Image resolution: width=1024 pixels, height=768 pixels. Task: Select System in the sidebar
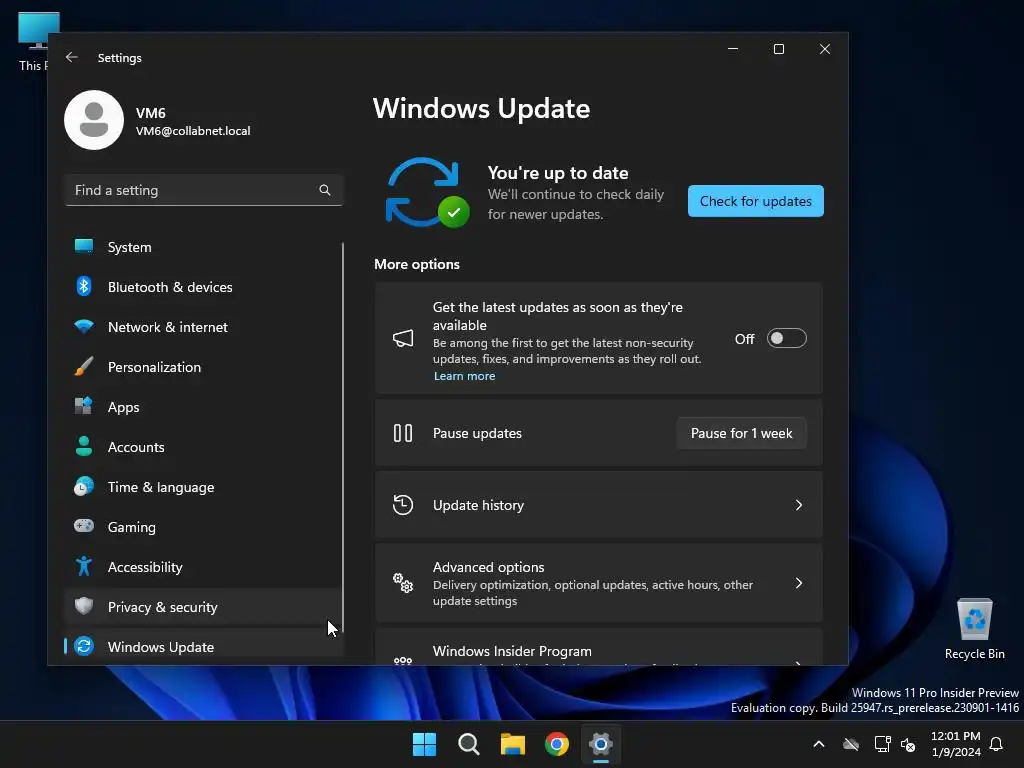tap(203, 247)
